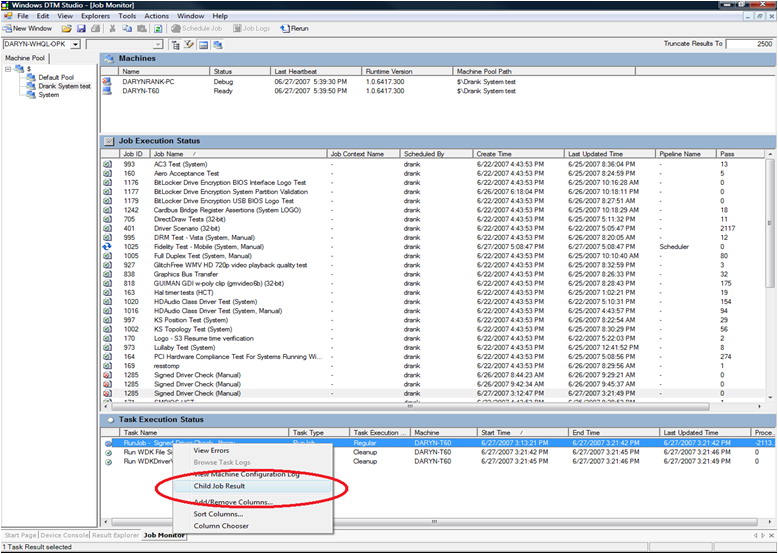Open the Tools menu

point(127,16)
